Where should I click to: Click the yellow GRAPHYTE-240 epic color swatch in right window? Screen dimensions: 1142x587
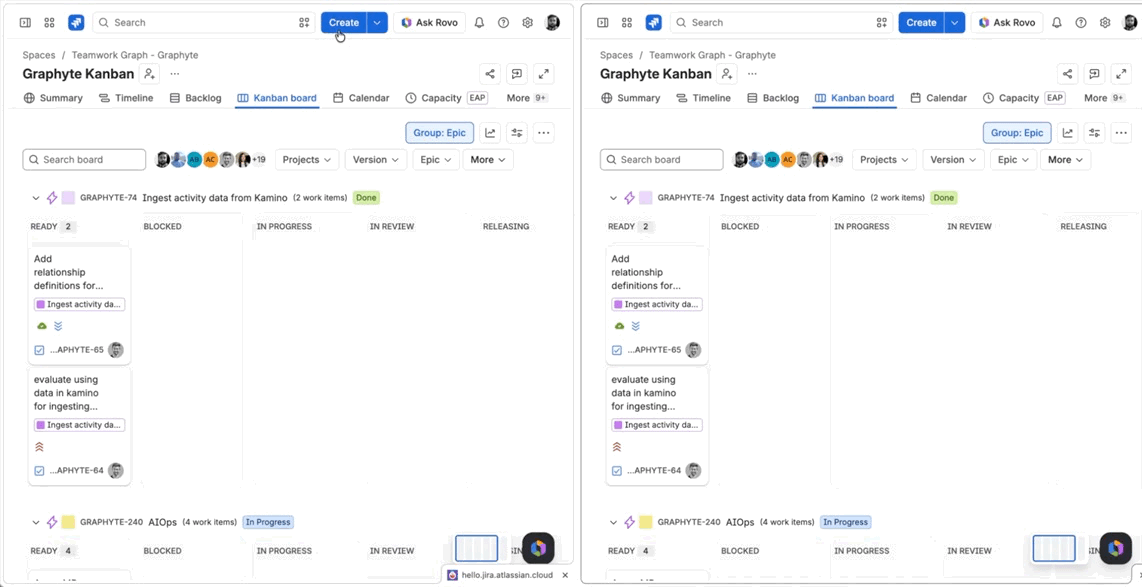pyautogui.click(x=646, y=522)
